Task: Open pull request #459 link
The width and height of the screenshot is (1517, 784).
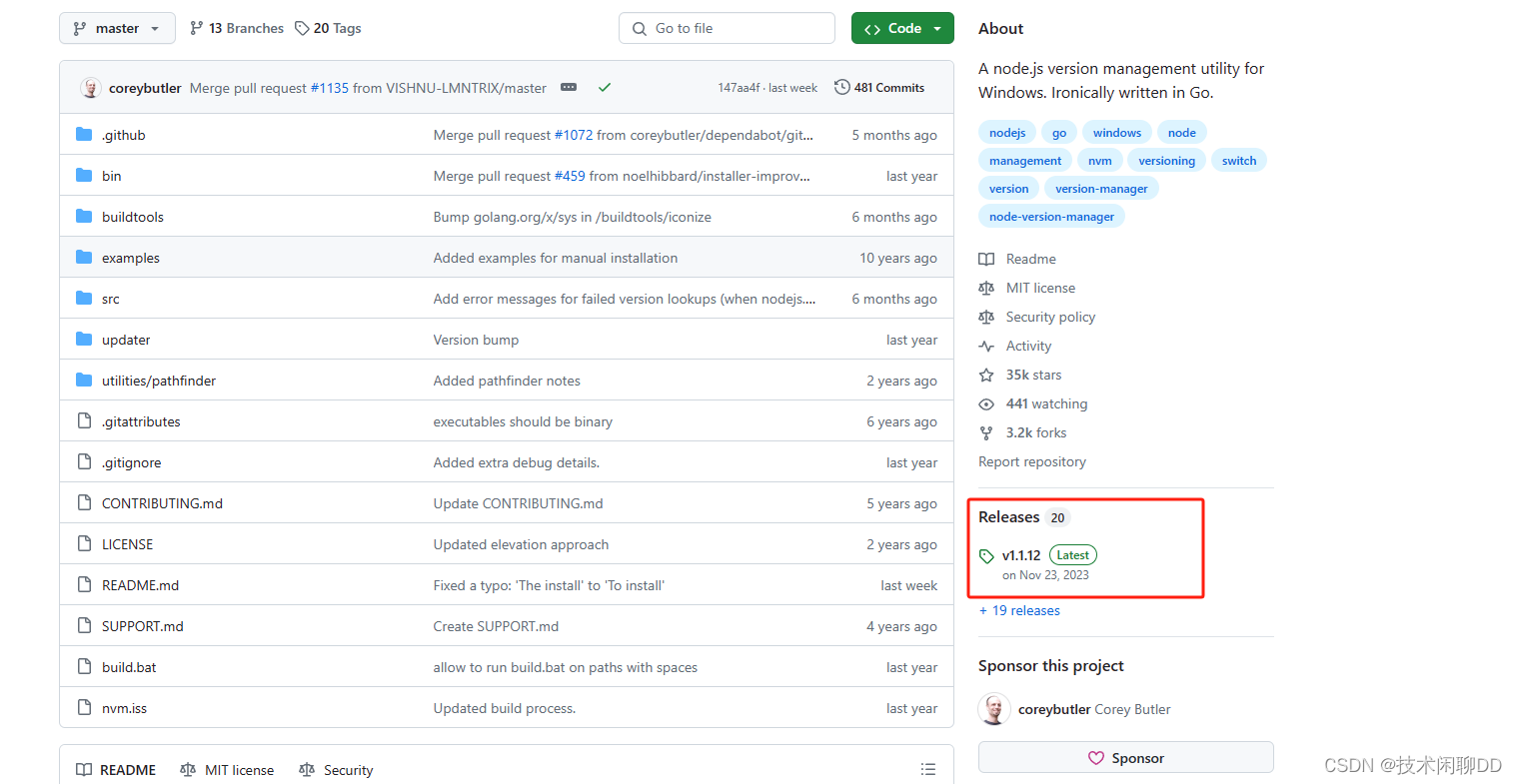Action: (570, 176)
